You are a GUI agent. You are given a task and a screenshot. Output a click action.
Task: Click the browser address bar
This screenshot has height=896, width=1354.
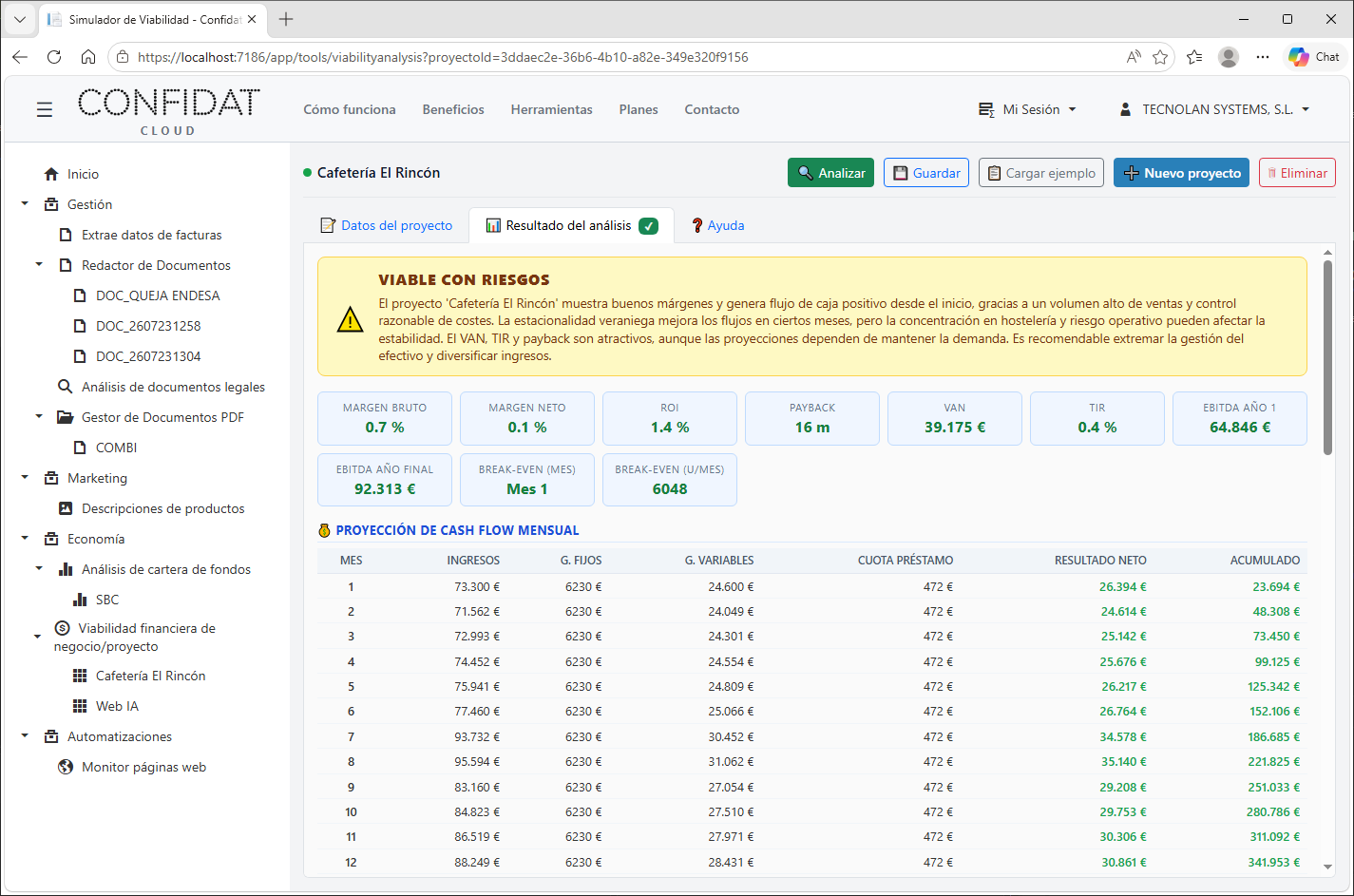click(627, 57)
